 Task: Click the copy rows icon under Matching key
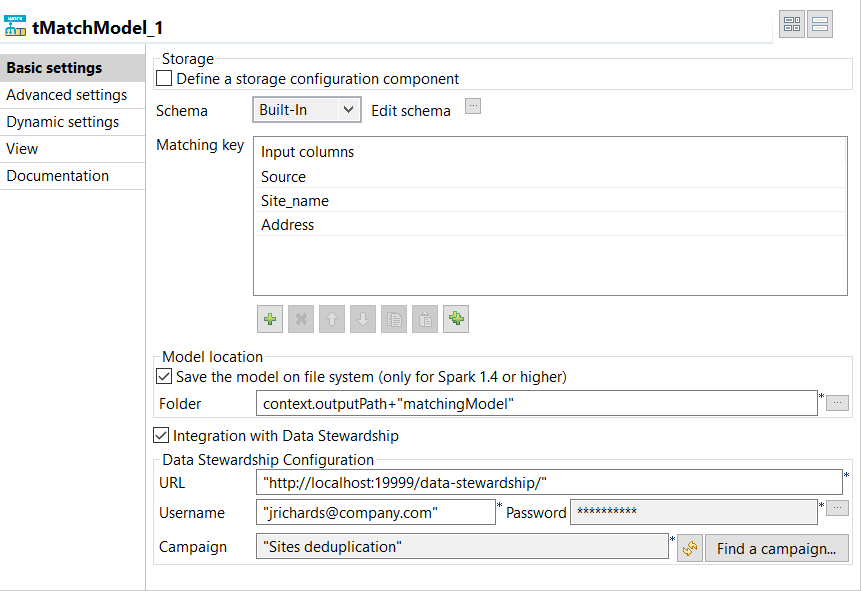[394, 320]
